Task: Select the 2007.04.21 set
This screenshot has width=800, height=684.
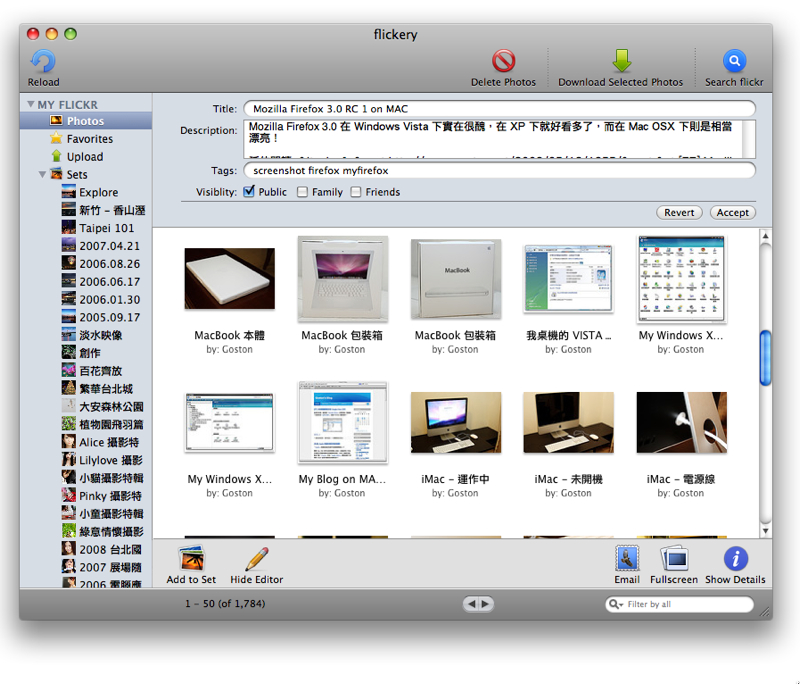Action: pyautogui.click(x=86, y=246)
